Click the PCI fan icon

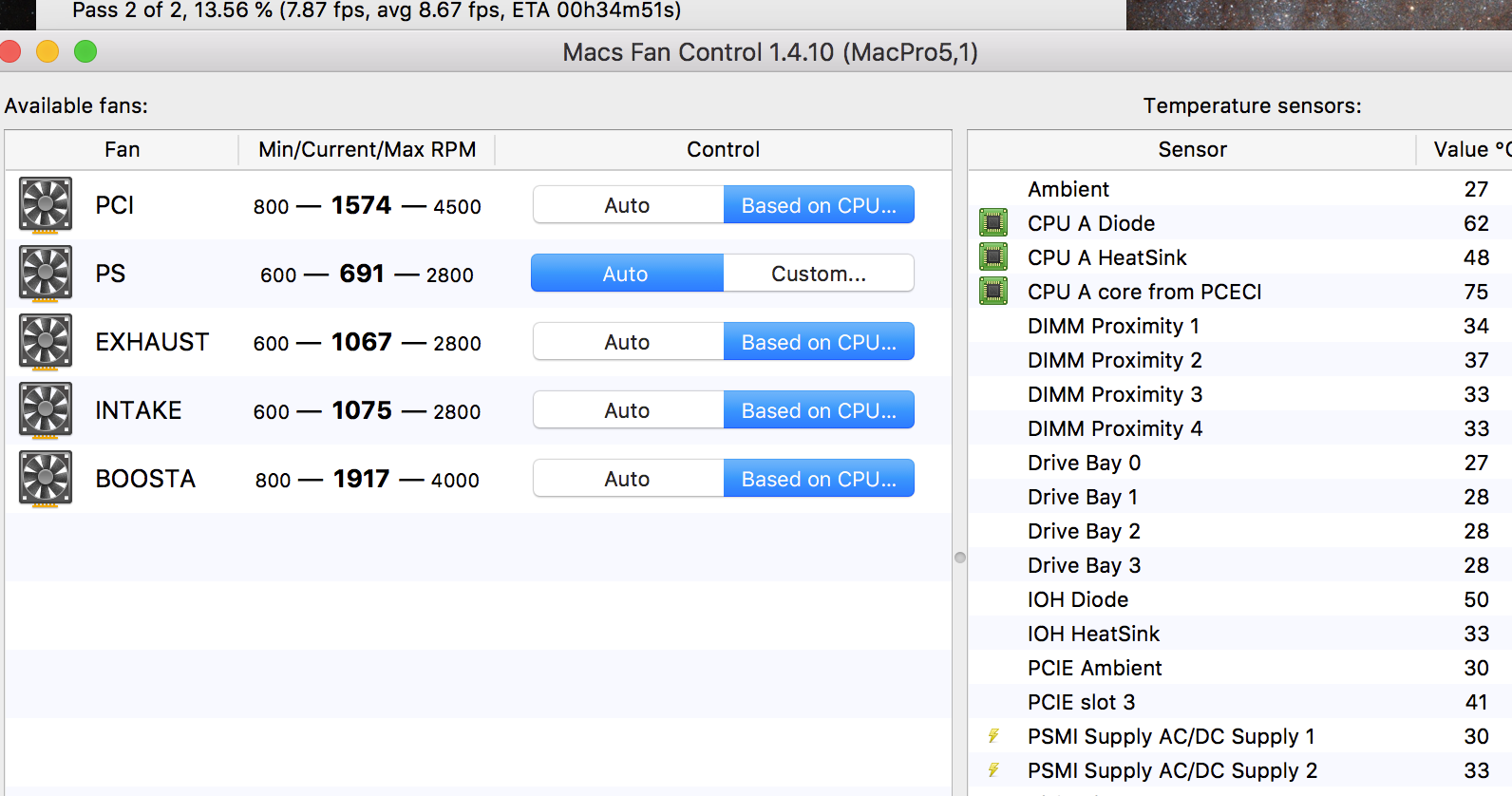coord(46,205)
